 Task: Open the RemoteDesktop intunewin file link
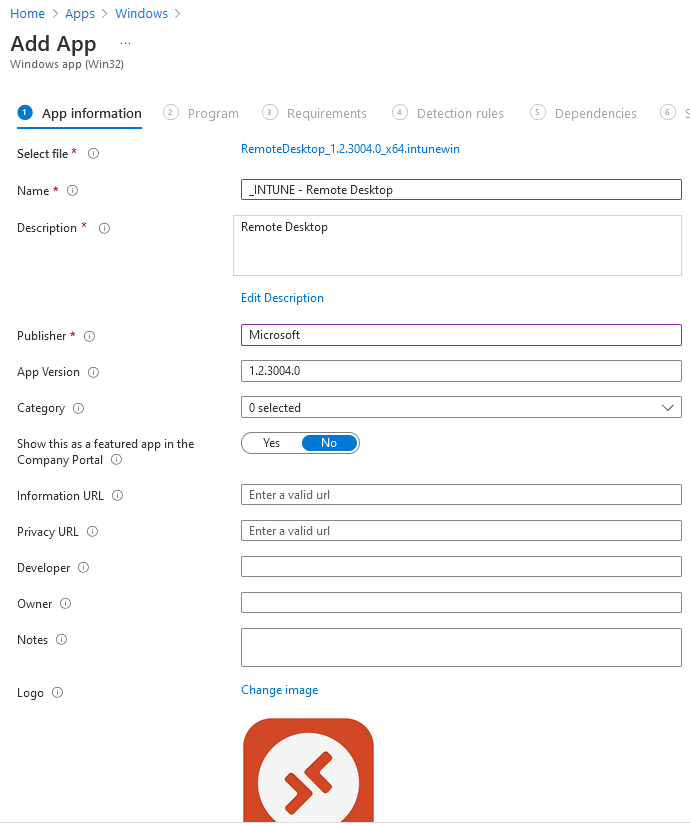[350, 149]
